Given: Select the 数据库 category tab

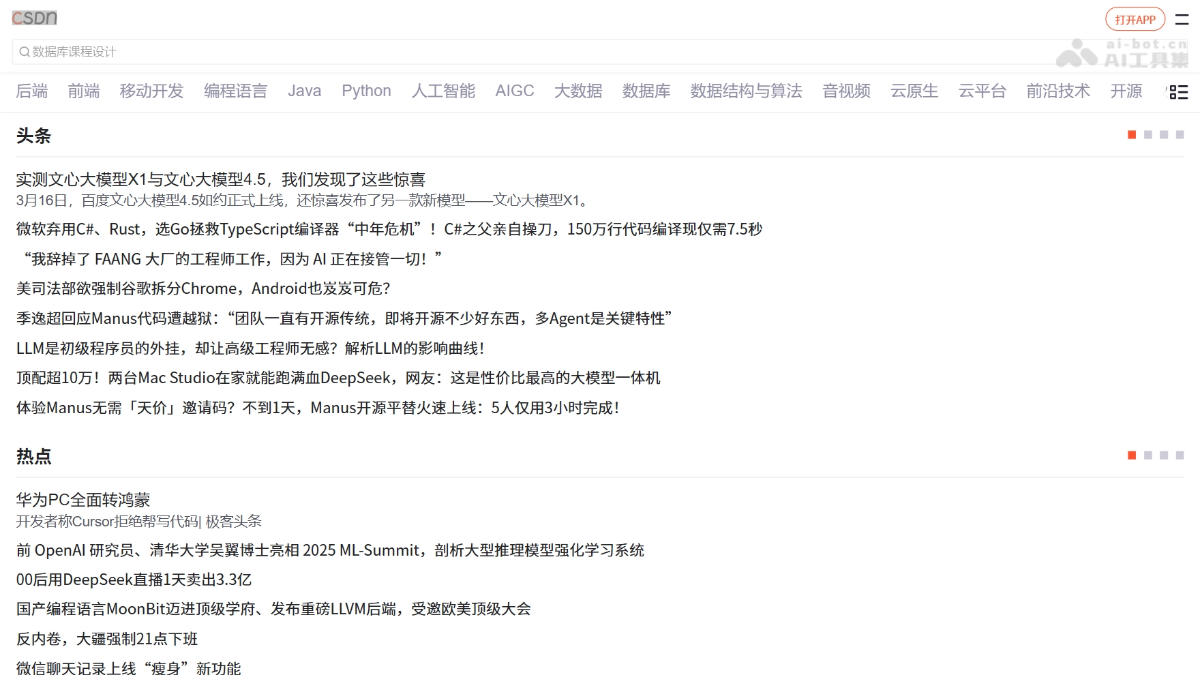Looking at the screenshot, I should (x=647, y=91).
